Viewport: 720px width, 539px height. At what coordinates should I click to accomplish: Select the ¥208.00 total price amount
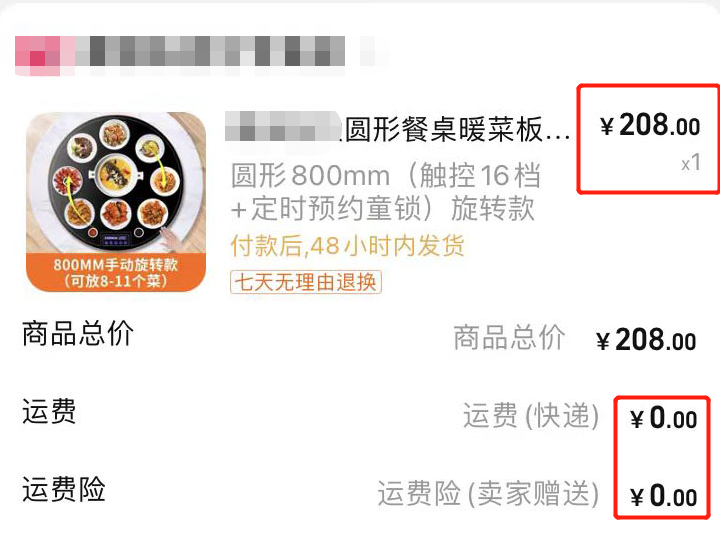(646, 340)
